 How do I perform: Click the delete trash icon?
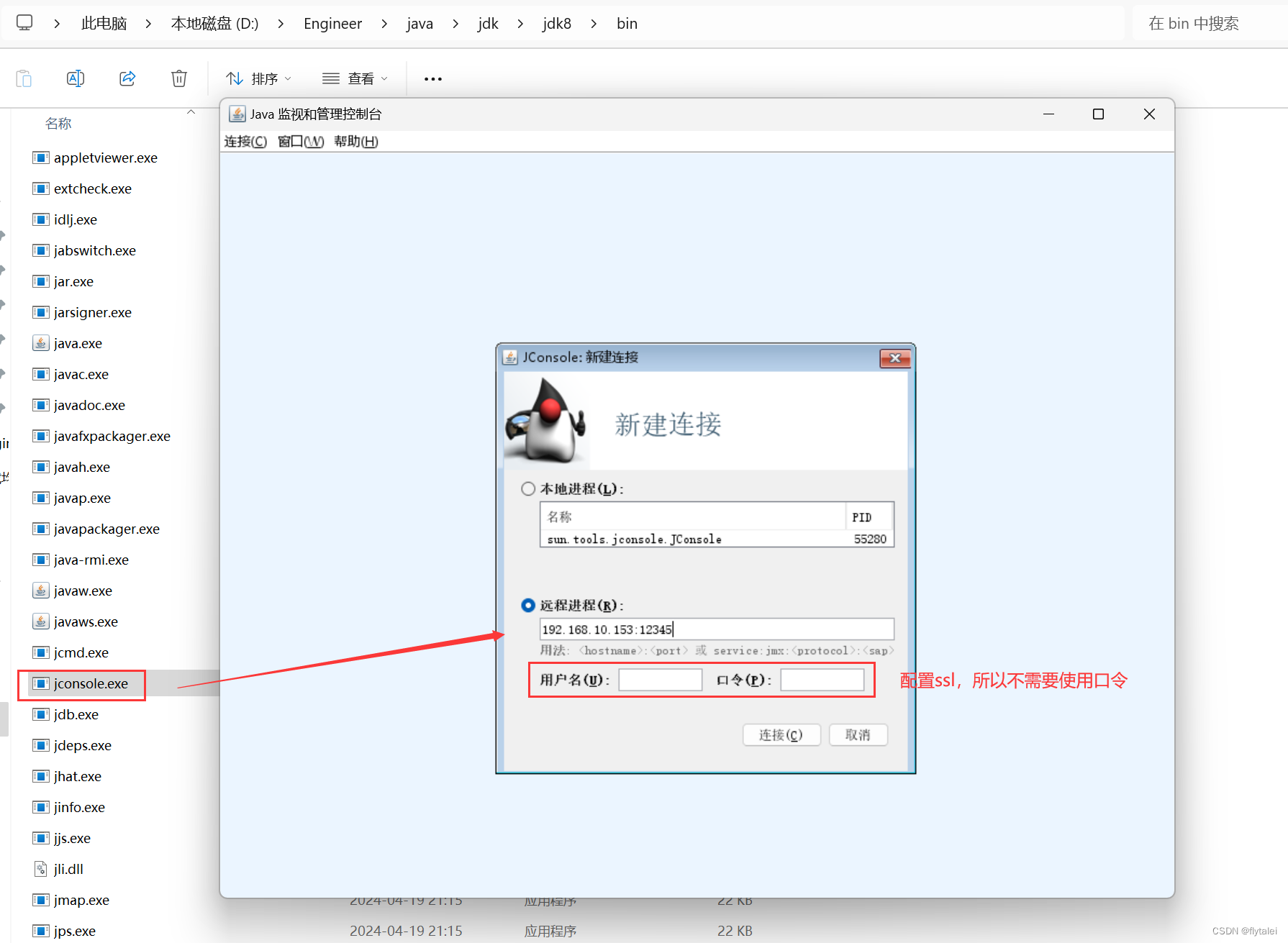click(x=179, y=78)
